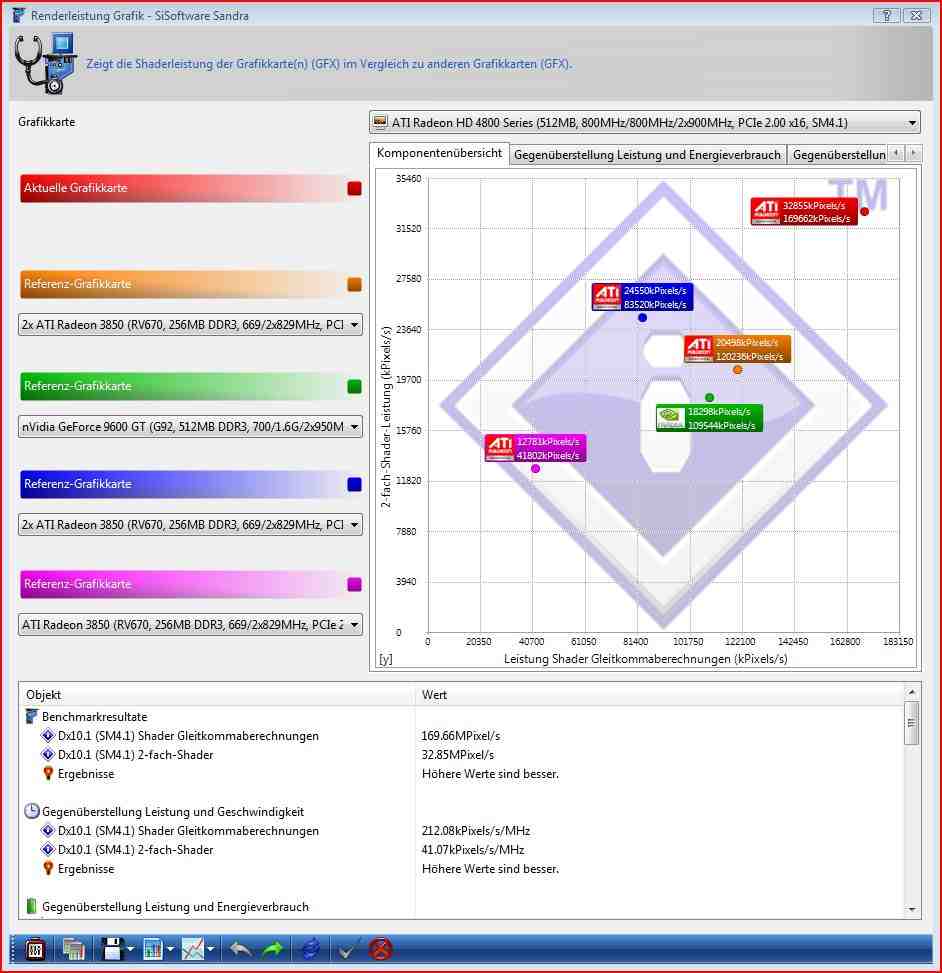The height and width of the screenshot is (973, 942).
Task: Click the blue data point in chart
Action: click(x=642, y=318)
